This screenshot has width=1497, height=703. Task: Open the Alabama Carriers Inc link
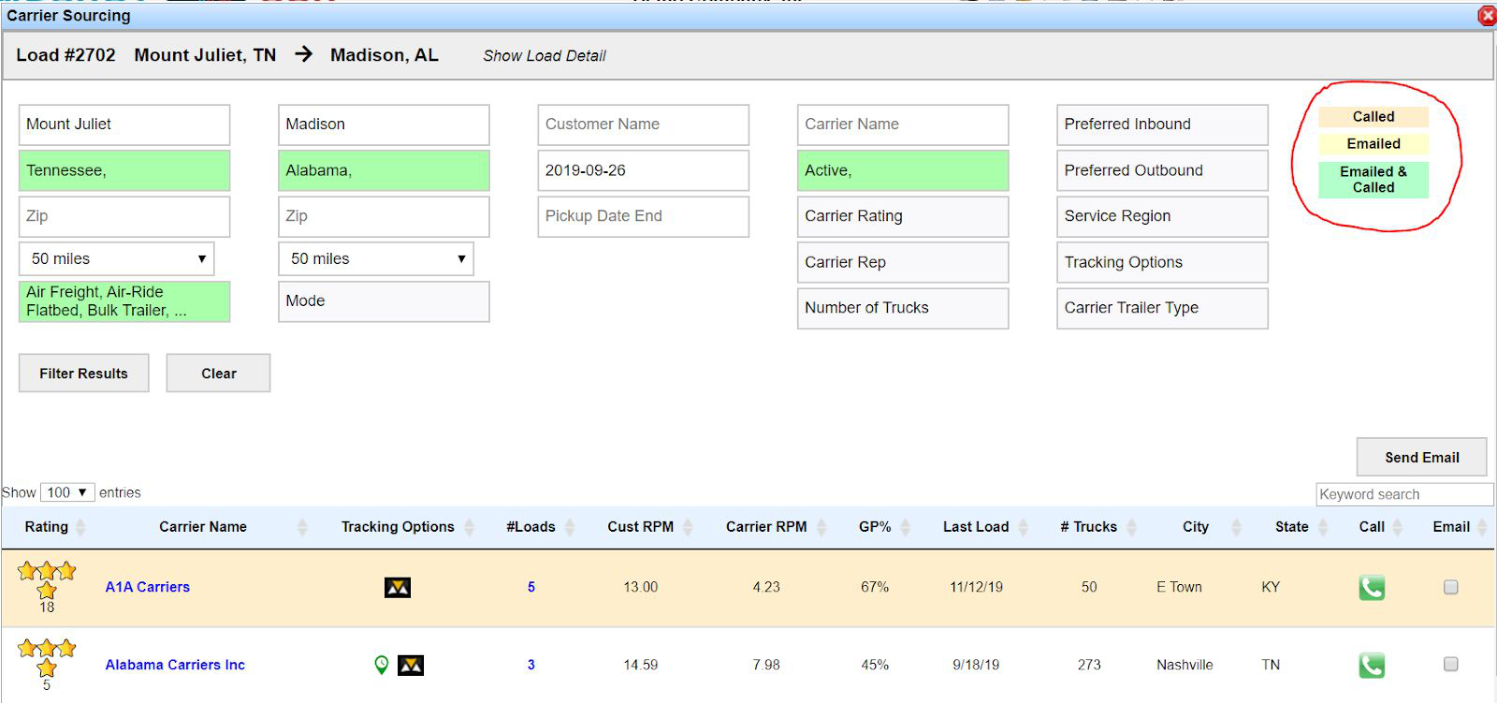175,665
